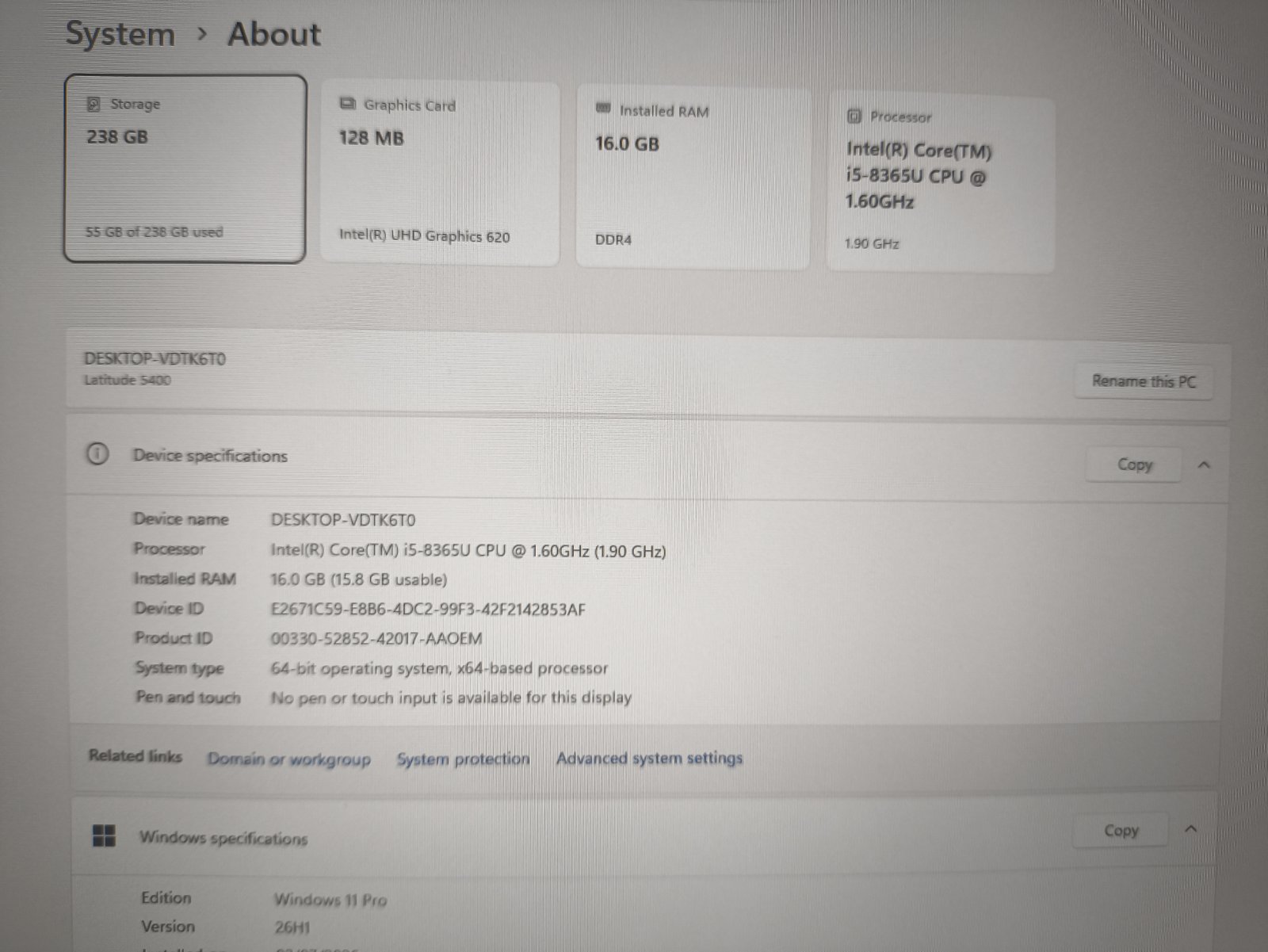The height and width of the screenshot is (952, 1268).
Task: Click the Windows logo beside Windows specifications
Action: coord(104,835)
